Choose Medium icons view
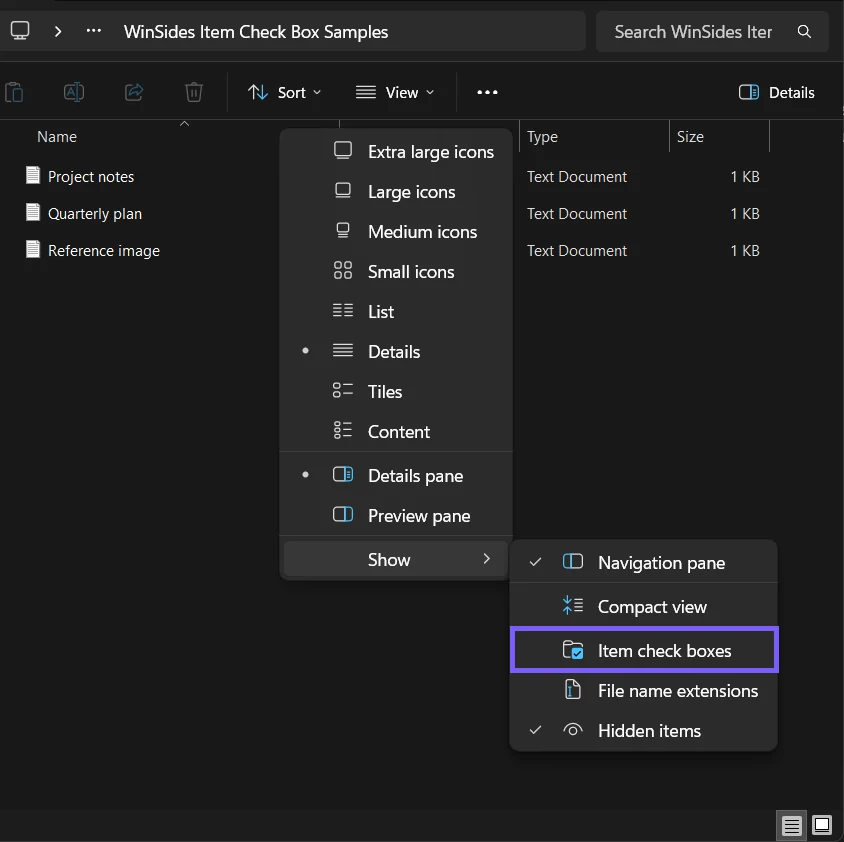 pos(396,231)
